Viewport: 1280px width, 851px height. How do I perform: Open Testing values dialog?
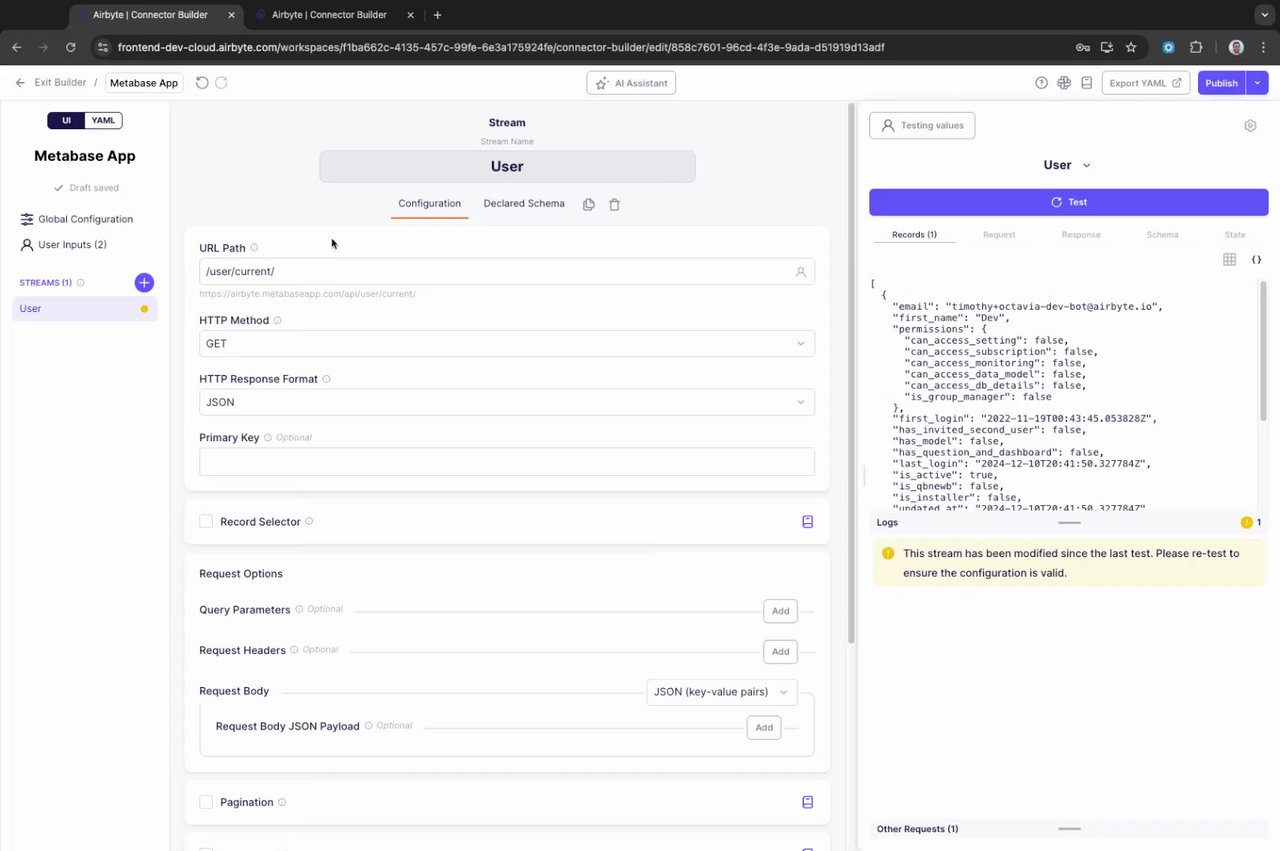click(922, 126)
